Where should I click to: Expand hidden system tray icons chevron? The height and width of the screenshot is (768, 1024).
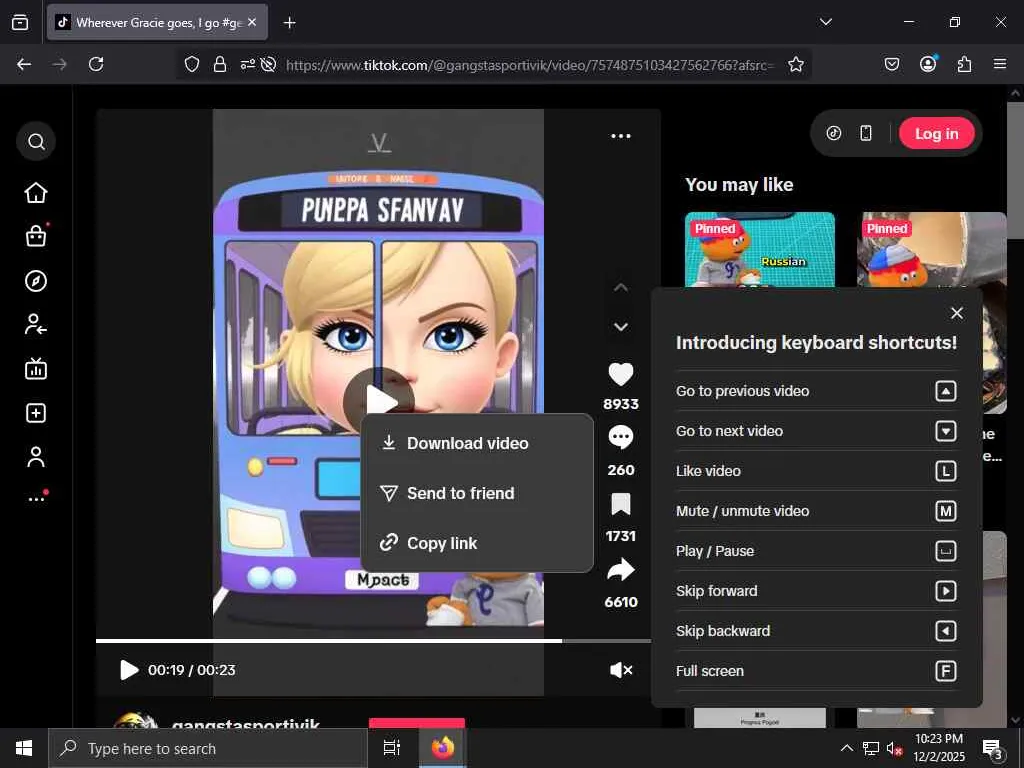[846, 748]
